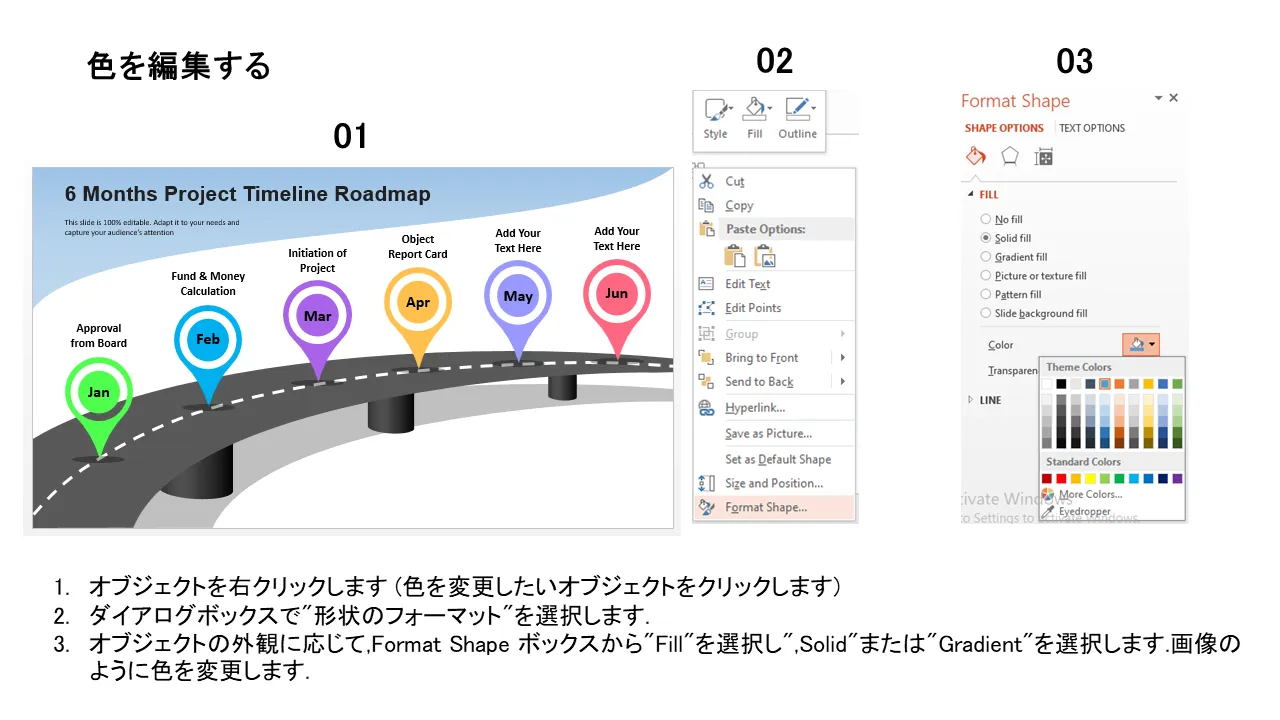Open the Size & Properties tab icon
This screenshot has width=1280, height=720.
click(x=1044, y=157)
